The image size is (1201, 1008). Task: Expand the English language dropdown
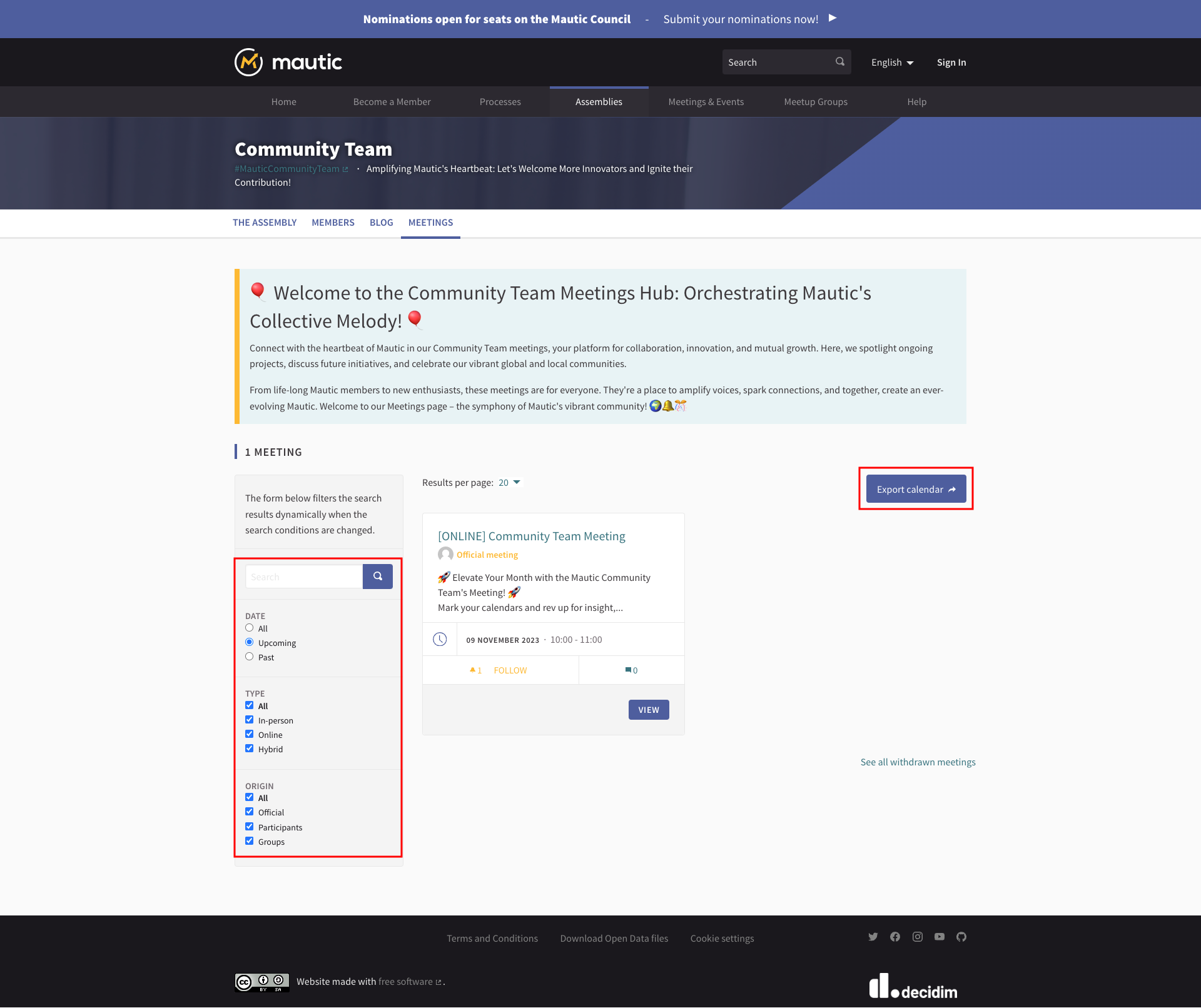tap(892, 63)
